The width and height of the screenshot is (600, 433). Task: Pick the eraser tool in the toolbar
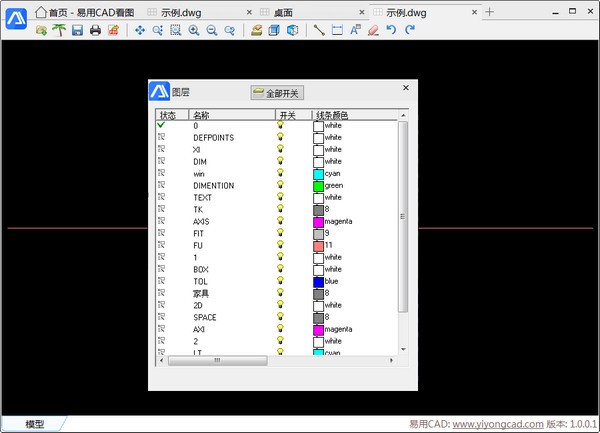tap(373, 31)
